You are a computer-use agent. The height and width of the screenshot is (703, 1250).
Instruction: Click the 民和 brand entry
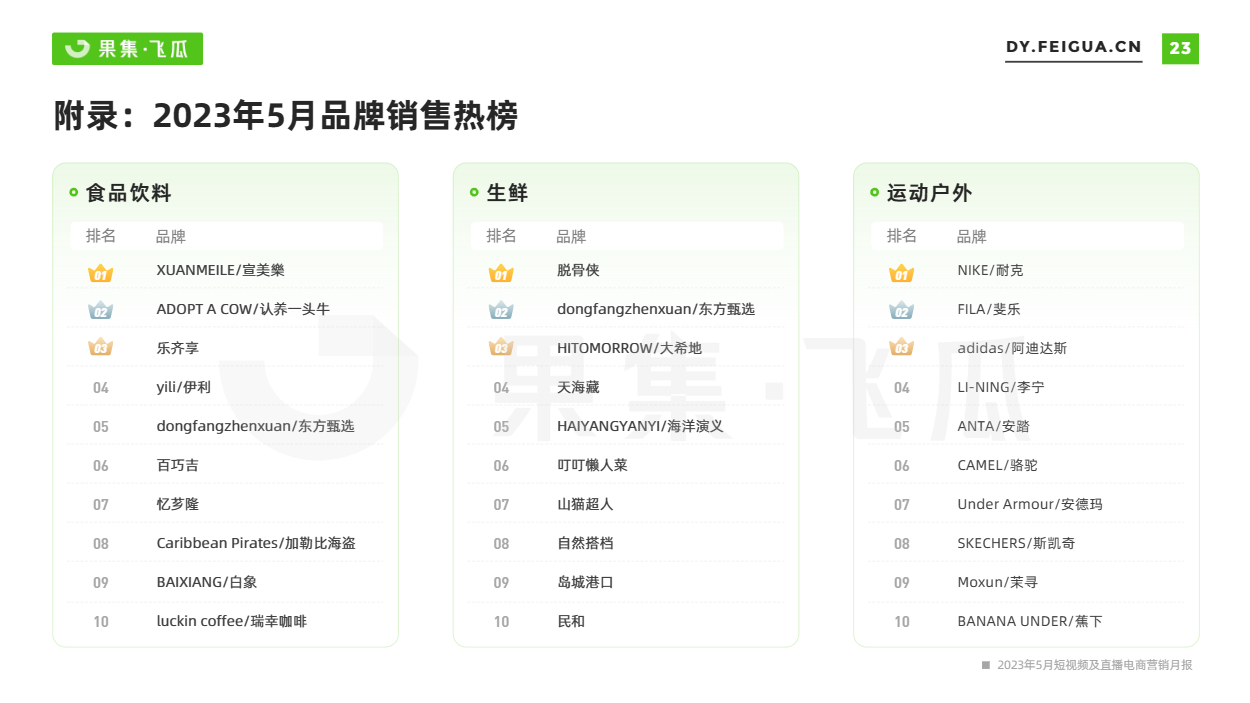(571, 621)
